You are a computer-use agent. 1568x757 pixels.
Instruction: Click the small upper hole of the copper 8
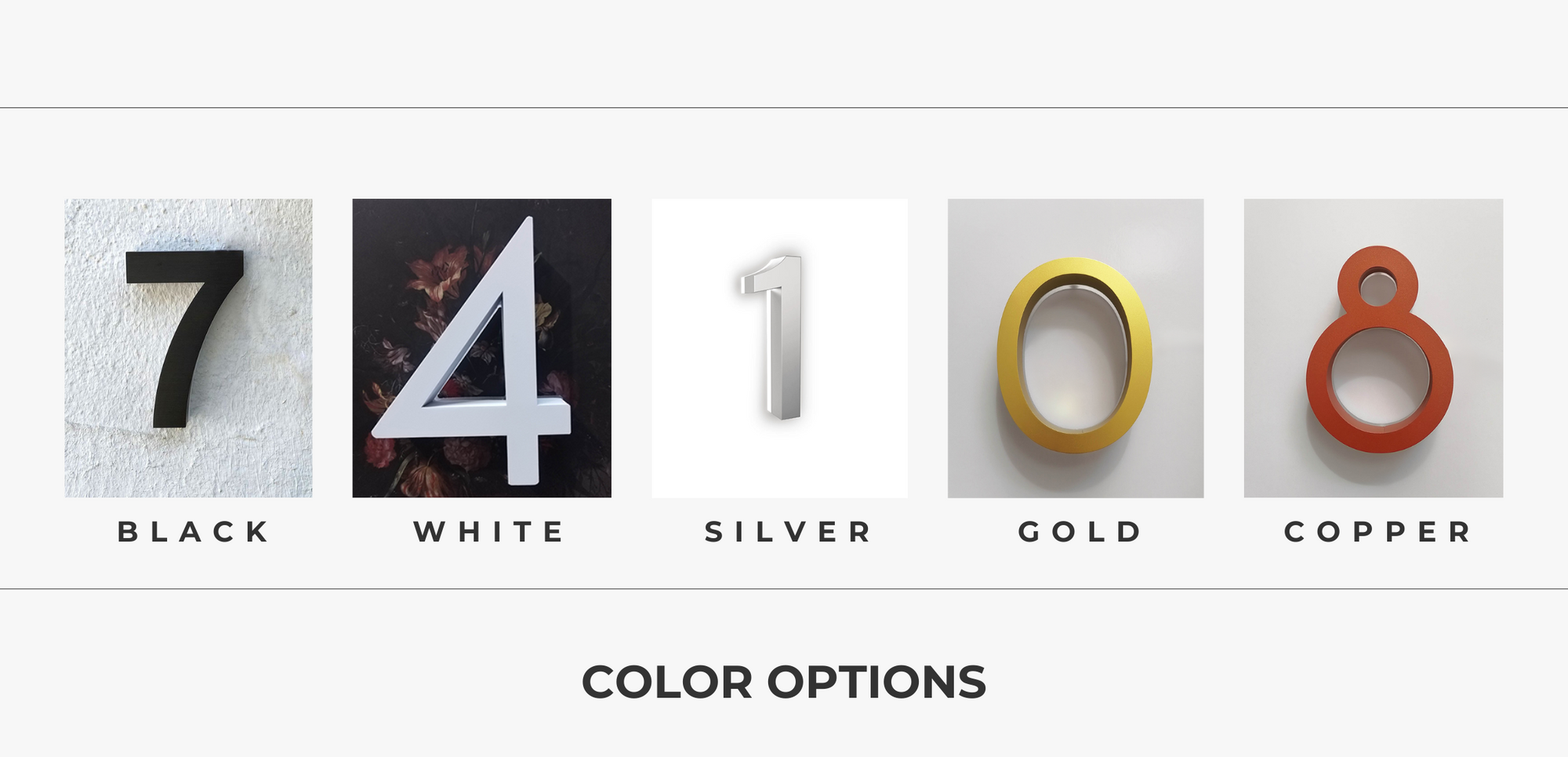point(1377,287)
